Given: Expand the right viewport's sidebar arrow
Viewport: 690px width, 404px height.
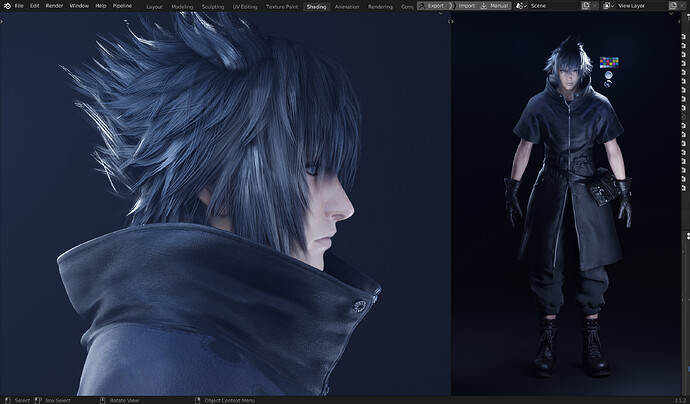Looking at the screenshot, I should [679, 22].
